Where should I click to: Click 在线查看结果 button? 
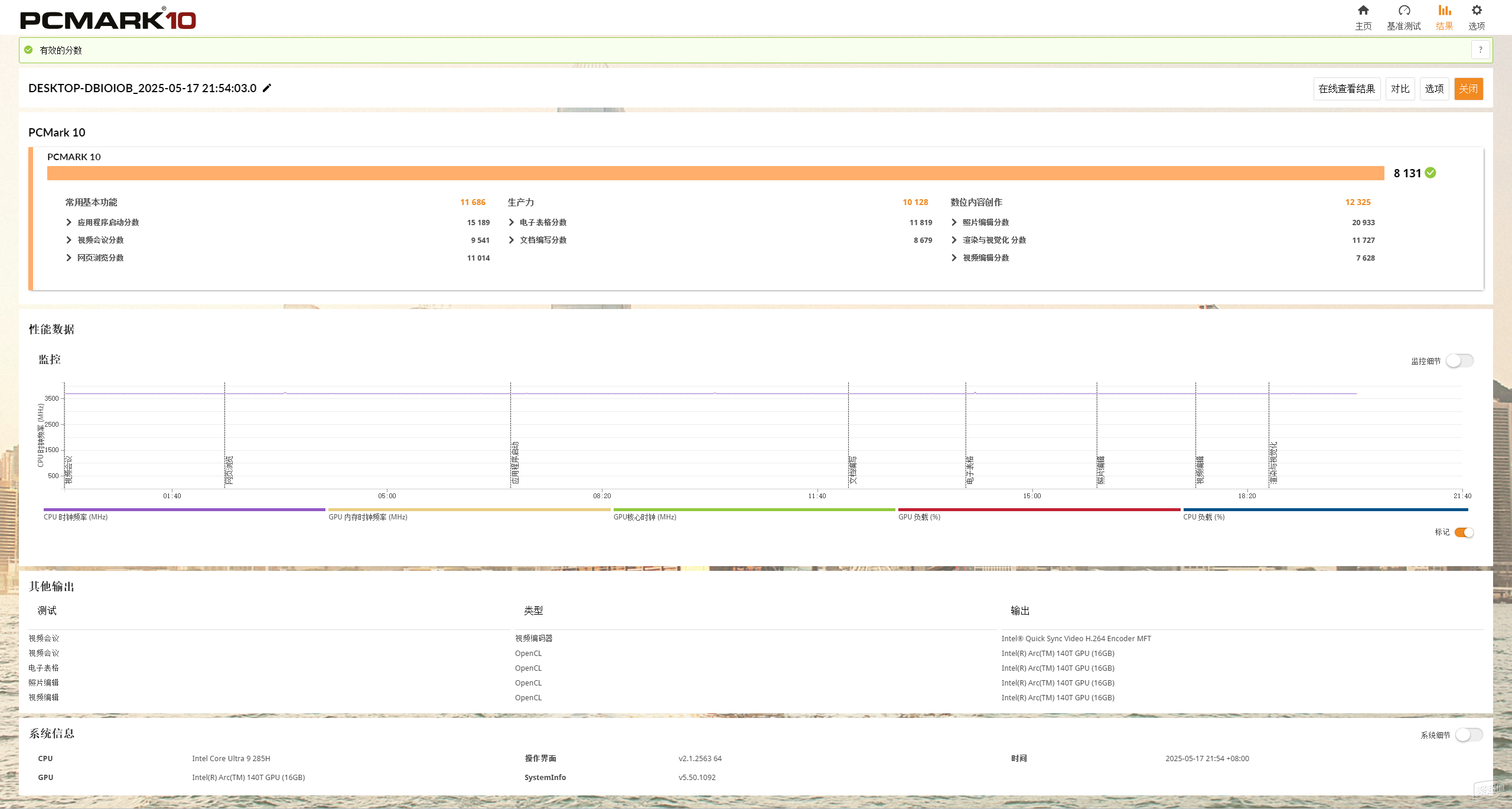point(1347,89)
